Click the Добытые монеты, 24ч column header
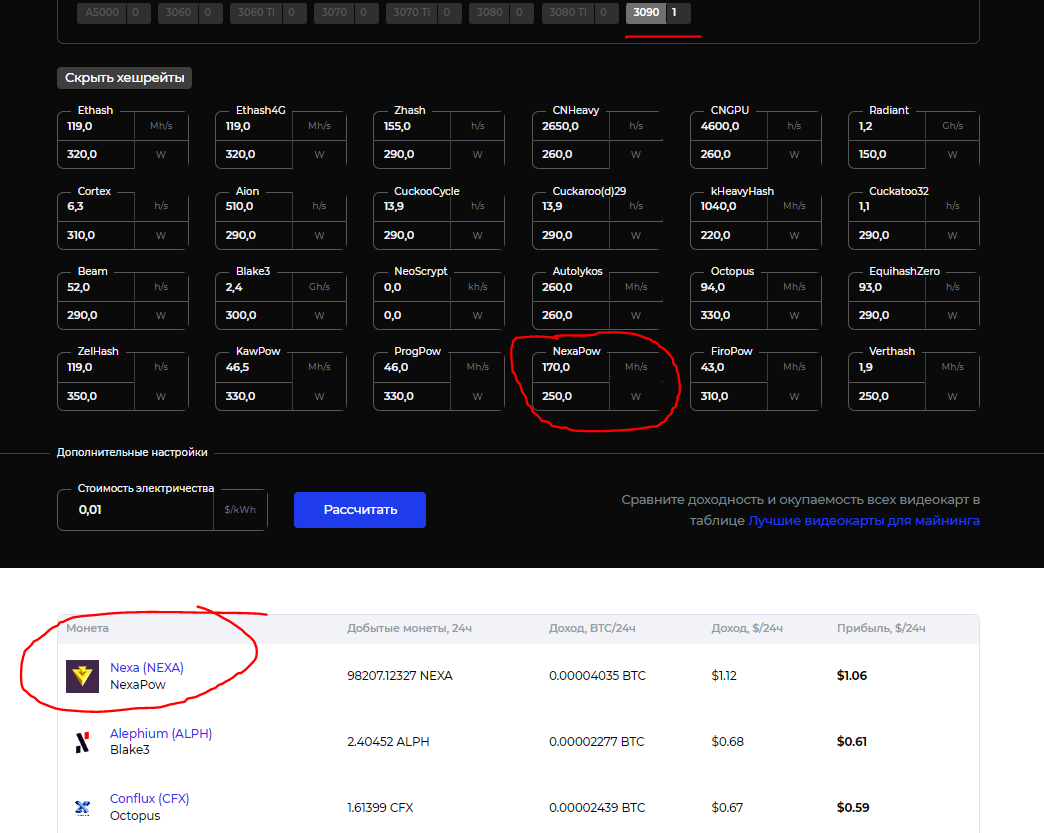The height and width of the screenshot is (833, 1044). pos(409,629)
